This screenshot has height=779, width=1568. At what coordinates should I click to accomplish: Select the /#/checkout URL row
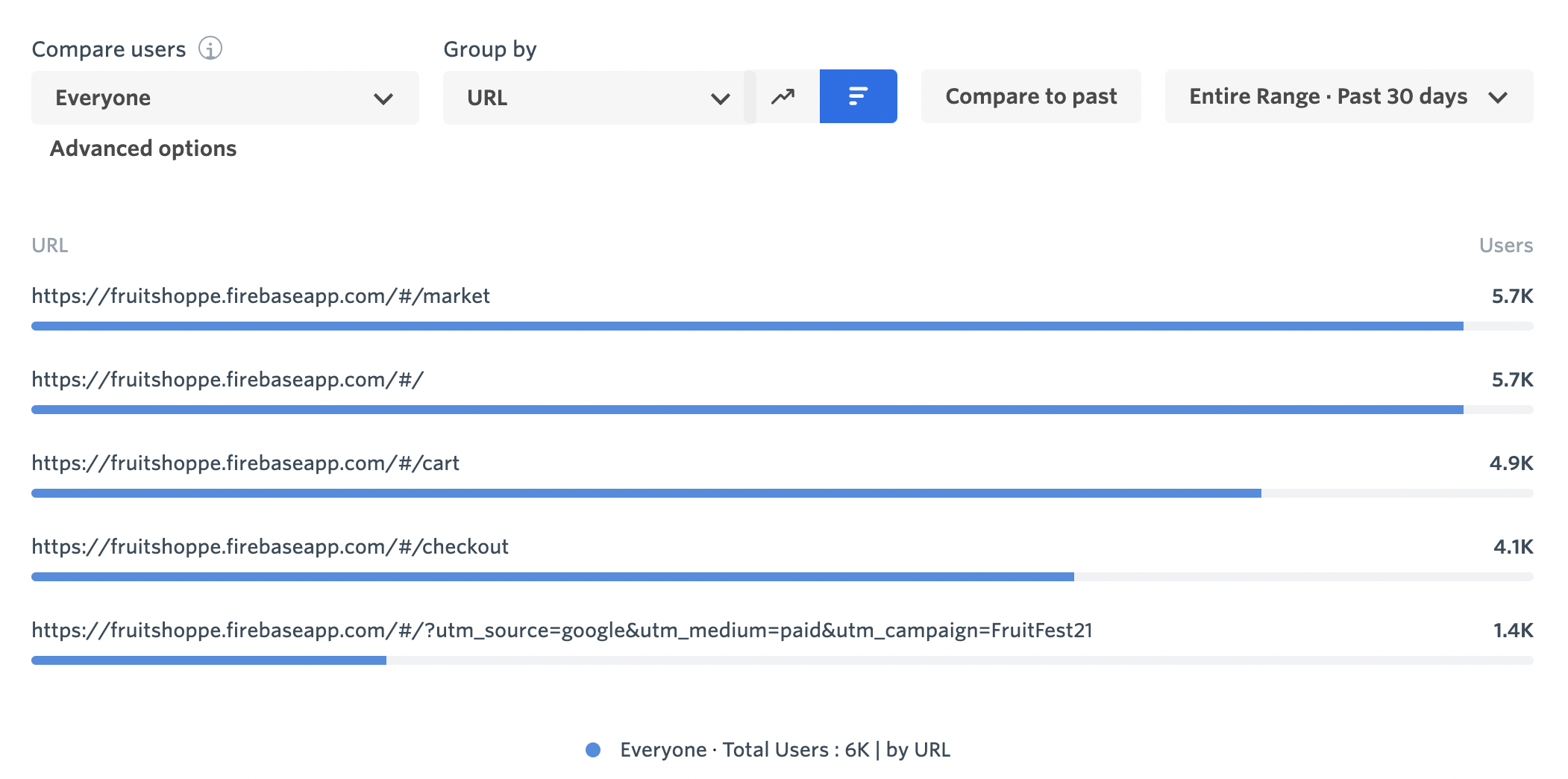(x=270, y=547)
